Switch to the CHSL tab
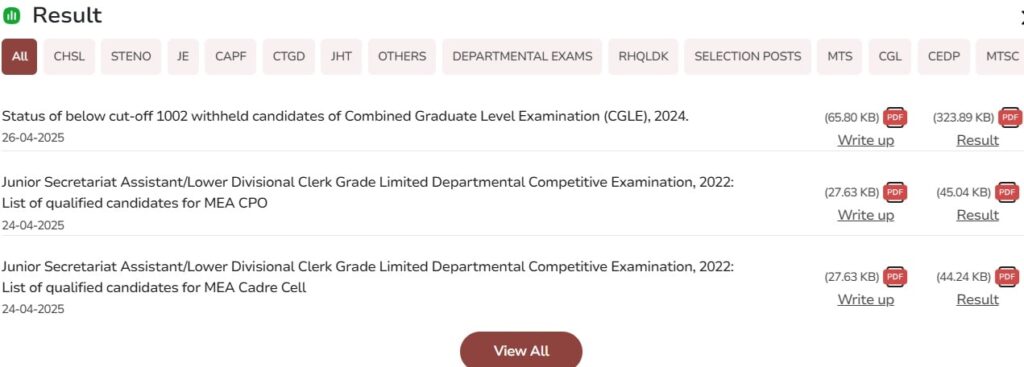 69,57
